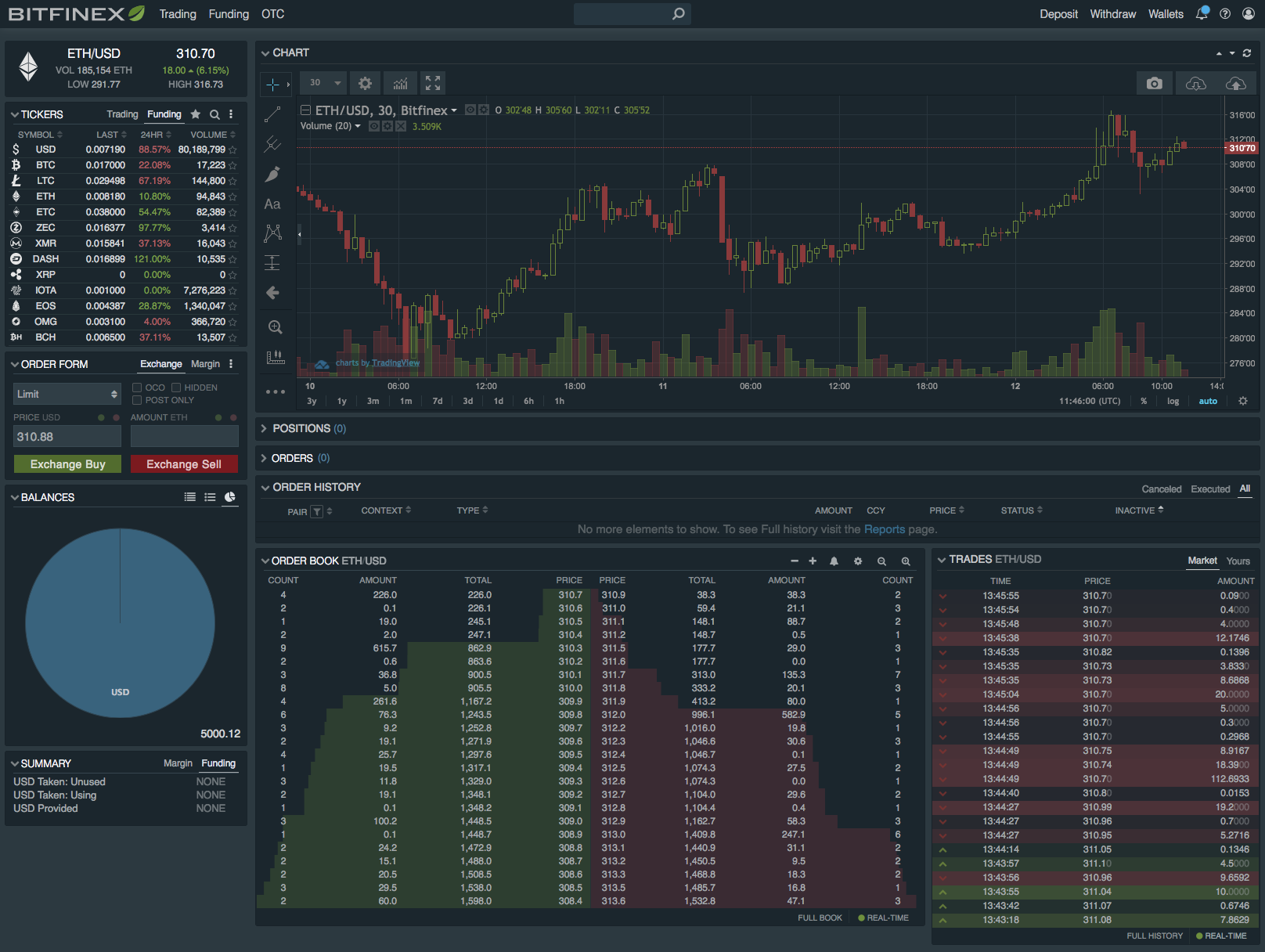Open the Withdraw page
This screenshot has width=1265, height=952.
[1112, 14]
